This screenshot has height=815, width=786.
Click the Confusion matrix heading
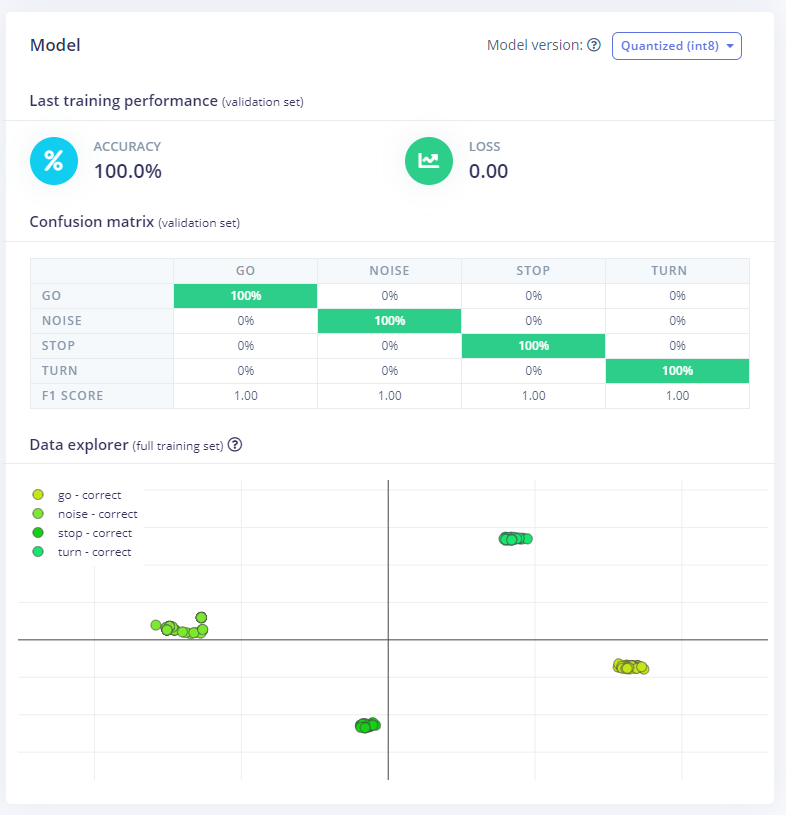pyautogui.click(x=135, y=222)
